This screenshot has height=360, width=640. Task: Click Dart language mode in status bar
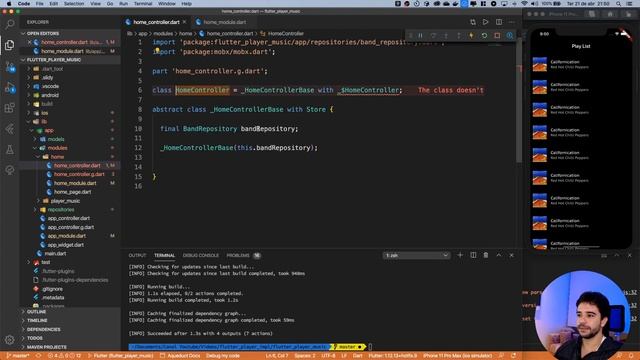tap(358, 356)
